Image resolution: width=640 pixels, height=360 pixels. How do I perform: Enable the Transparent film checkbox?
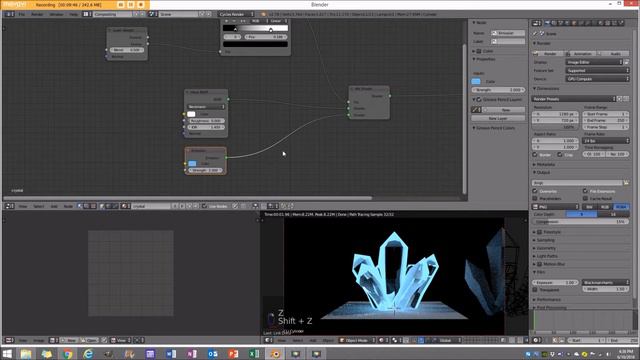(x=535, y=289)
